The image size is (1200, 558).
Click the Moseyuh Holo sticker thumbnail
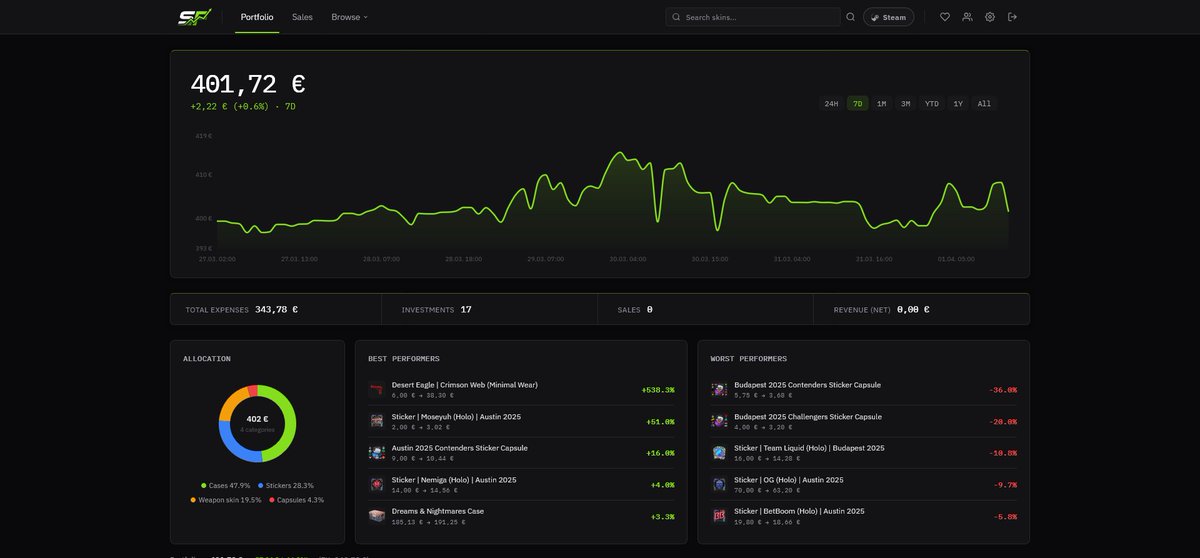coord(377,421)
